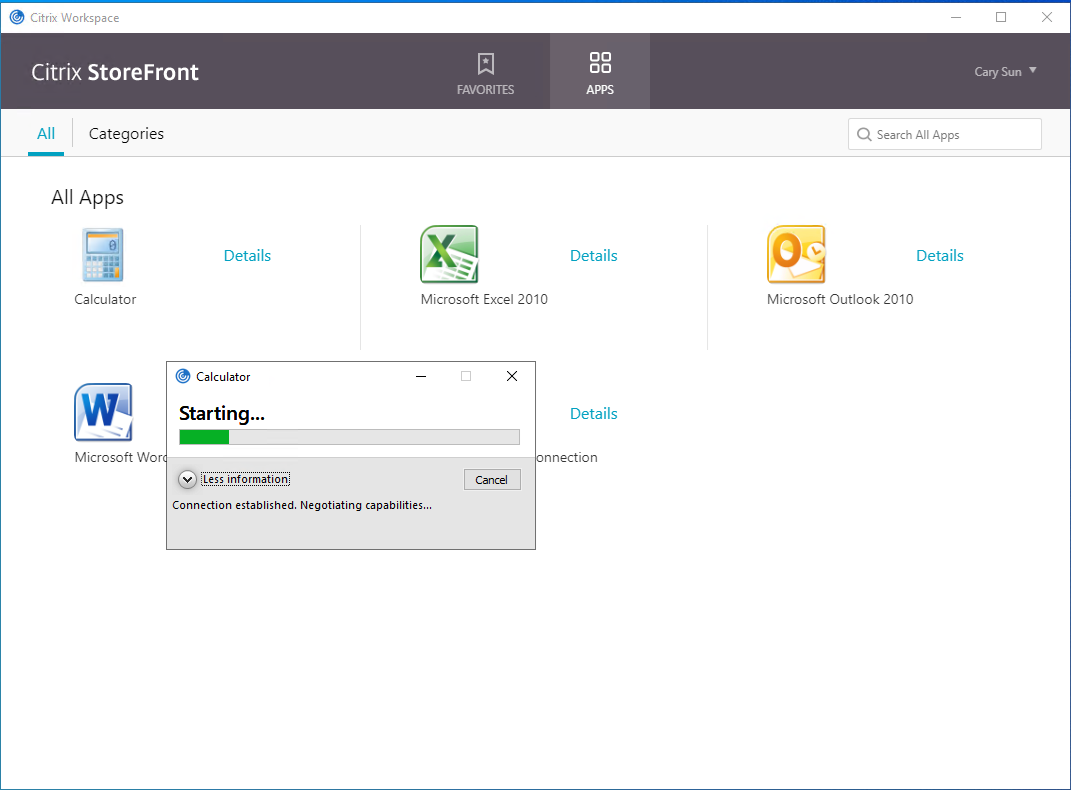Click the All Apps heading
This screenshot has height=790, width=1071.
[x=87, y=197]
